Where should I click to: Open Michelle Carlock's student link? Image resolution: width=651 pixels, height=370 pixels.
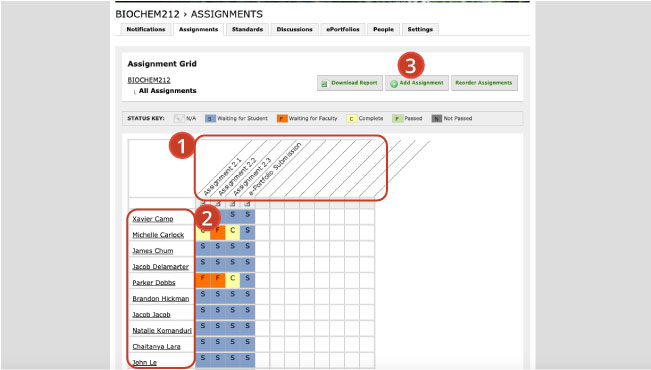click(x=158, y=235)
